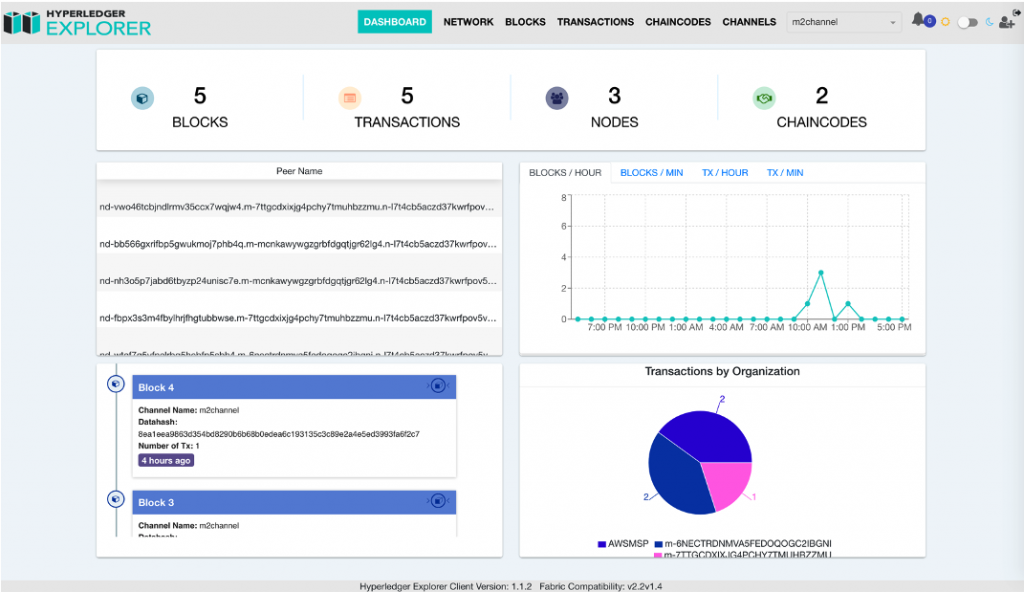Click the icon right of Block 4 header
Image resolution: width=1024 pixels, height=592 pixels.
[x=438, y=386]
